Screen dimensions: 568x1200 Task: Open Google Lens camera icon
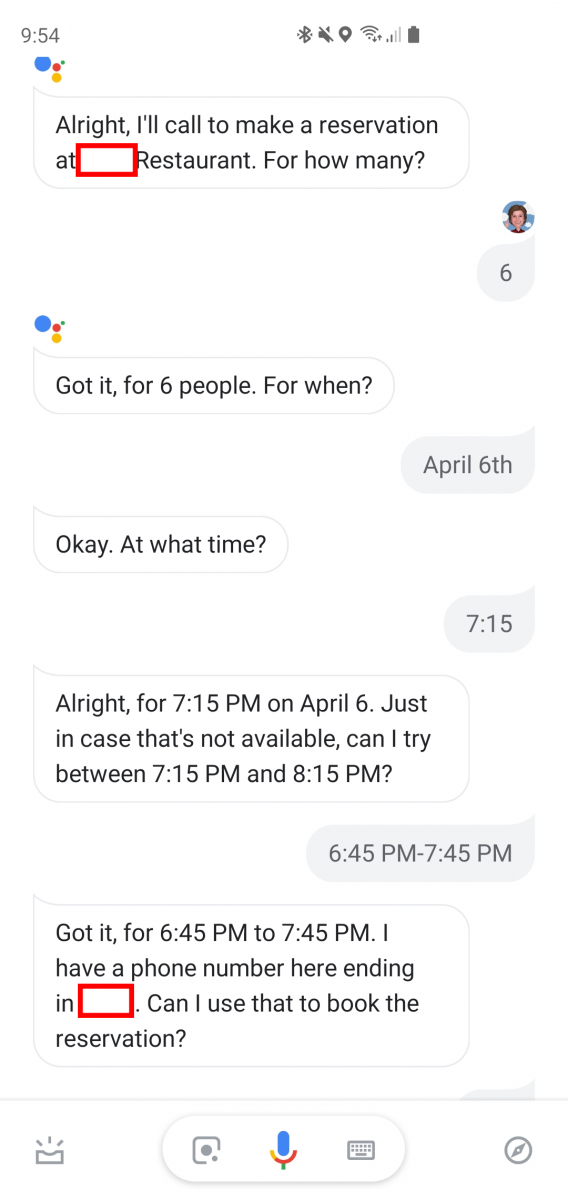207,1150
